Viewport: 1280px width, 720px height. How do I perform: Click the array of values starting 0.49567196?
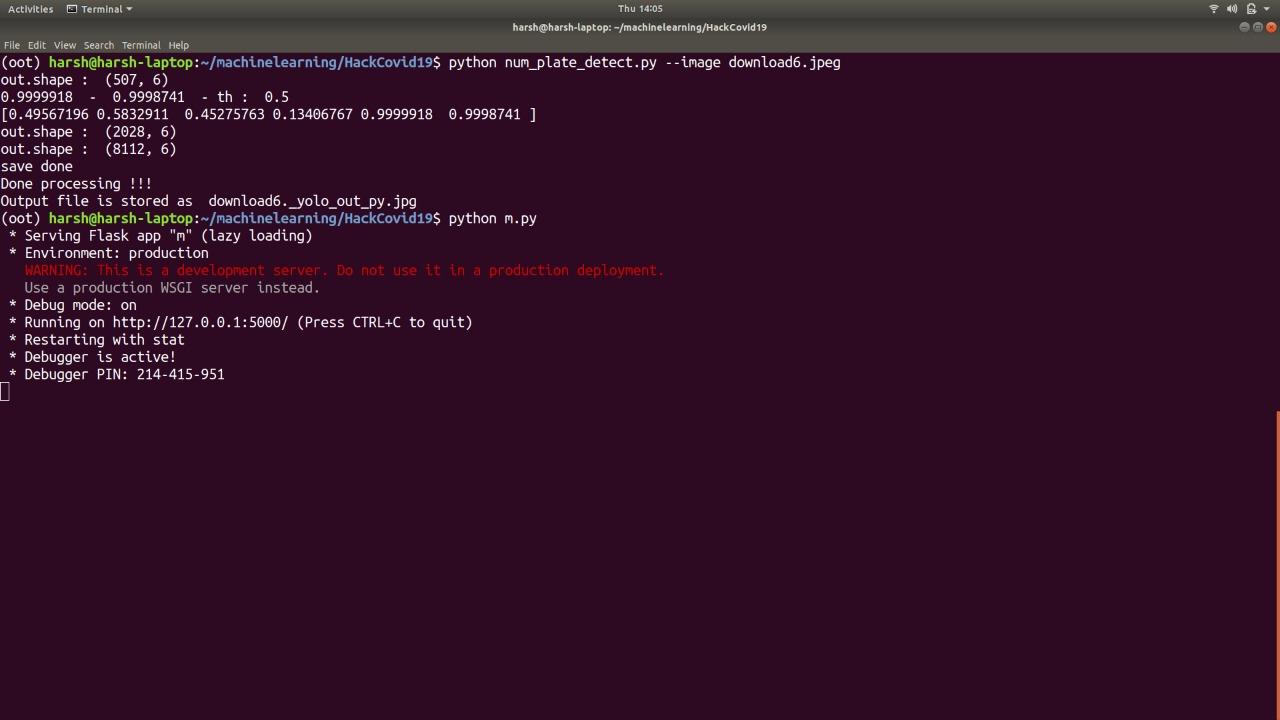click(x=268, y=114)
